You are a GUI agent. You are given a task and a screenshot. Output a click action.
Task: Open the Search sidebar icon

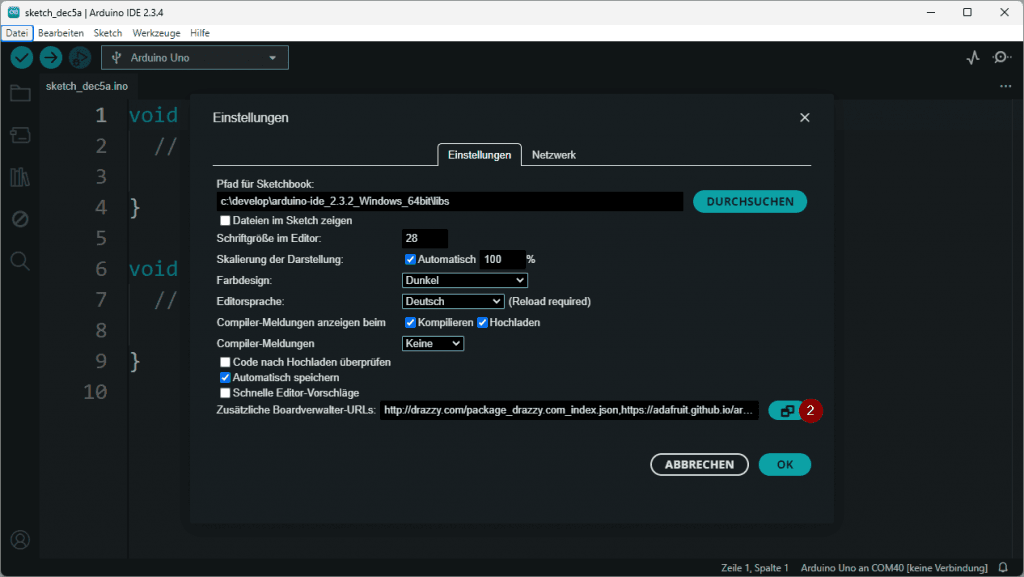(19, 259)
